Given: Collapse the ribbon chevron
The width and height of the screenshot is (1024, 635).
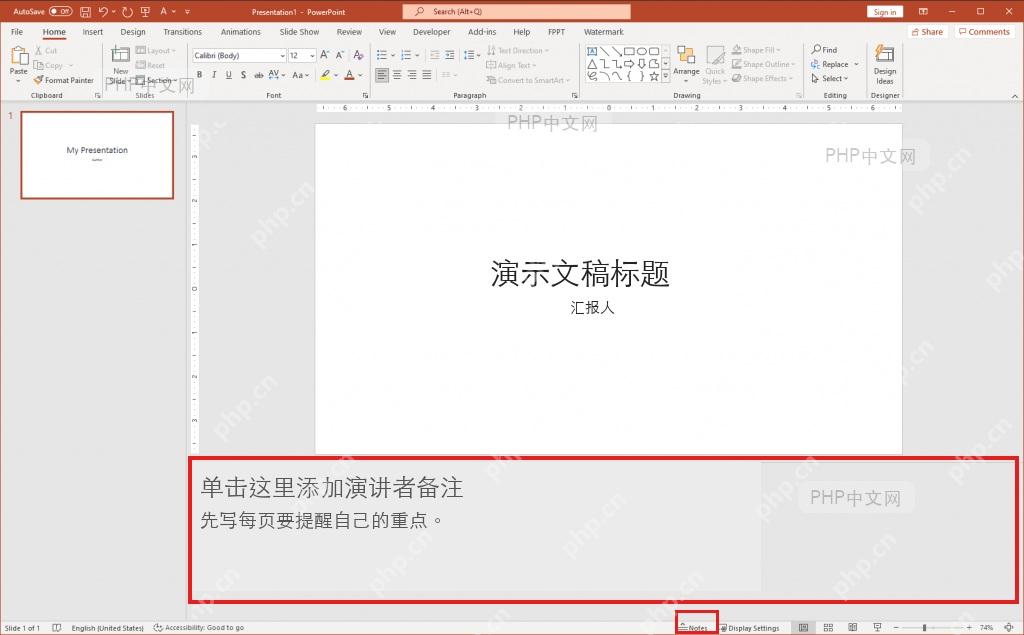Looking at the screenshot, I should pos(1015,96).
